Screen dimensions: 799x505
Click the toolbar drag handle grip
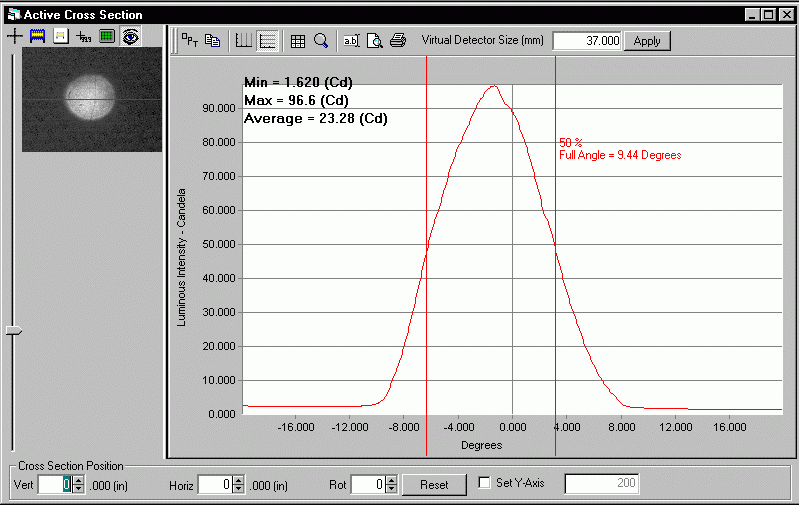[x=175, y=41]
